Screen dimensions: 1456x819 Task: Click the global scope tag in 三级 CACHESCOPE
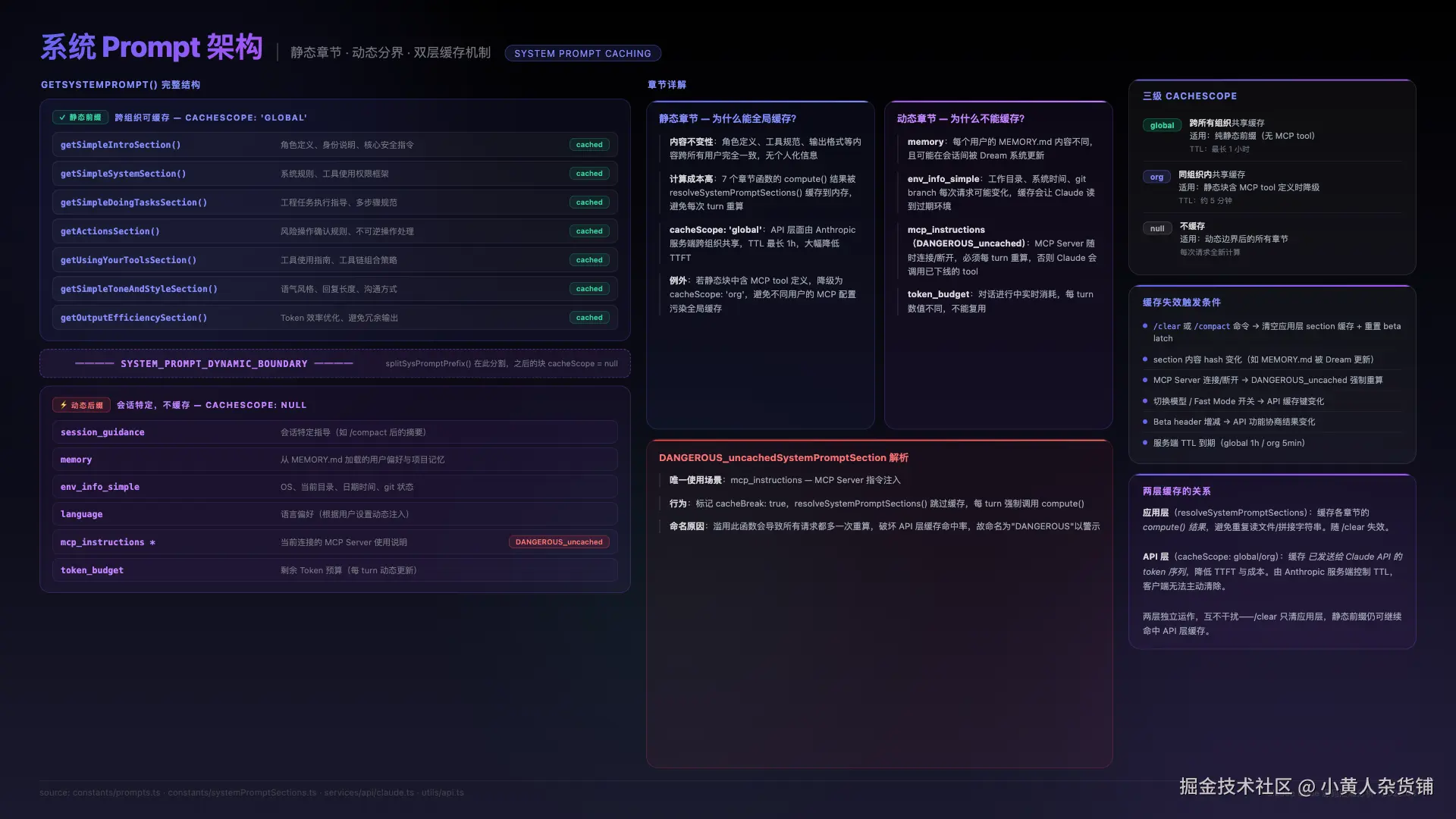coord(1162,125)
